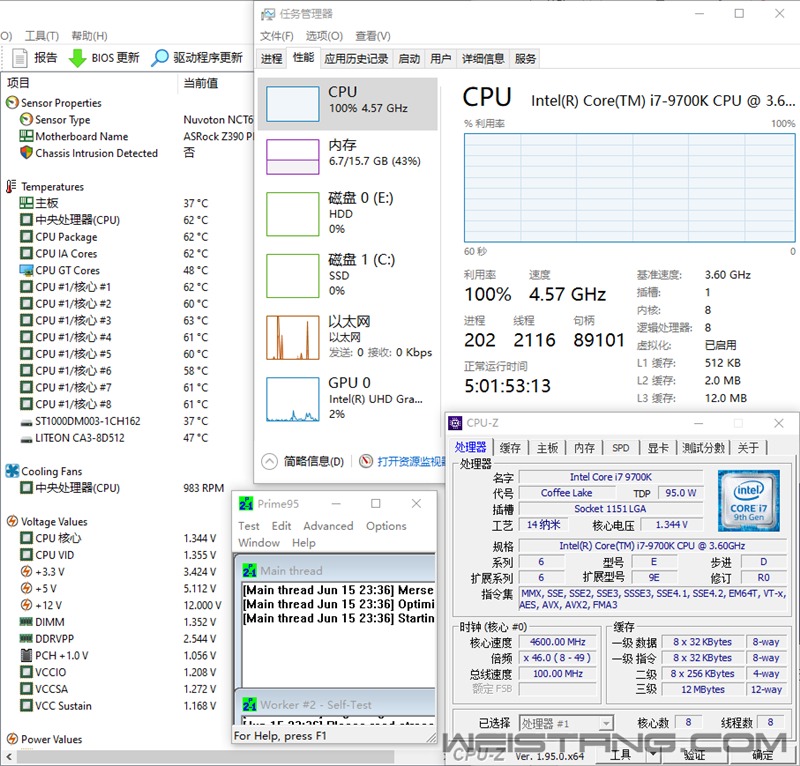This screenshot has width=800, height=766.
Task: Open the Services (服务) tab in Task Manager
Action: pos(525,59)
